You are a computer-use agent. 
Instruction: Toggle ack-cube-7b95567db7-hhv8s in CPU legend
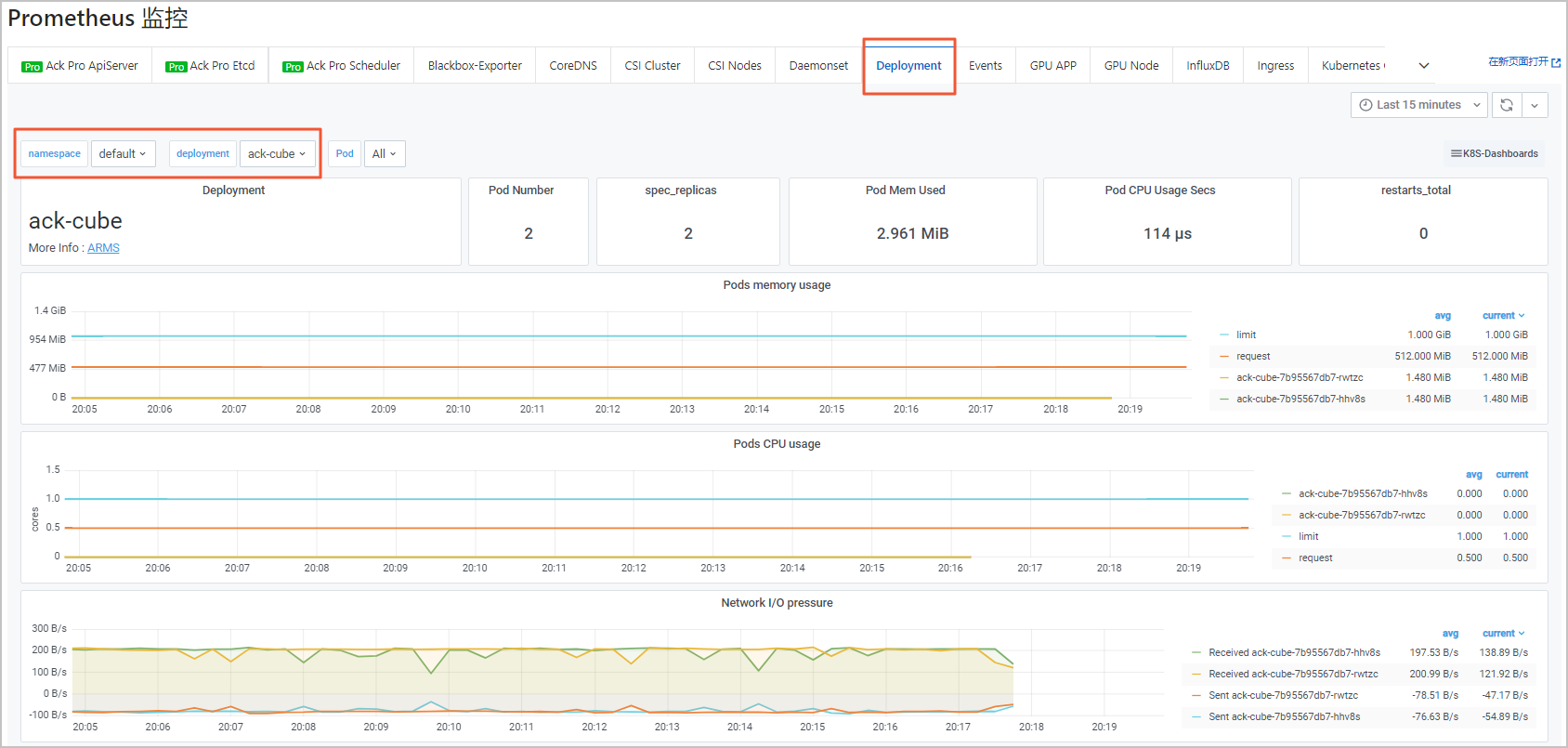1363,493
